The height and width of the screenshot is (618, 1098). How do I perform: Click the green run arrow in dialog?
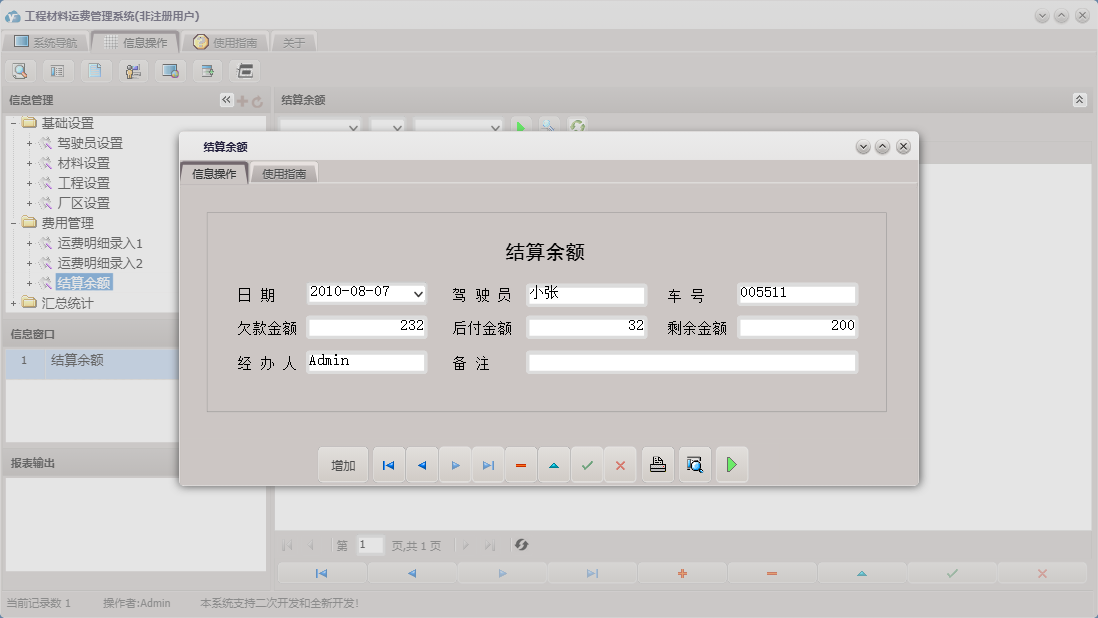pyautogui.click(x=731, y=464)
